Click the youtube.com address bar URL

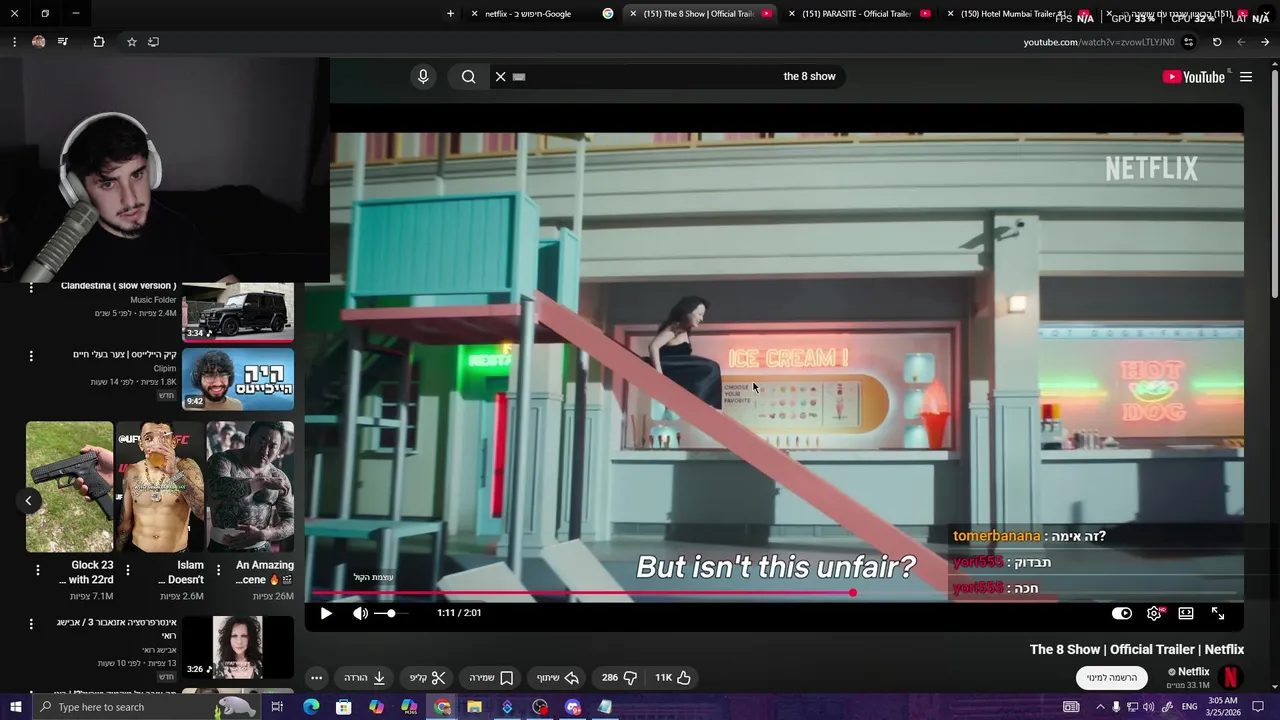click(1099, 42)
